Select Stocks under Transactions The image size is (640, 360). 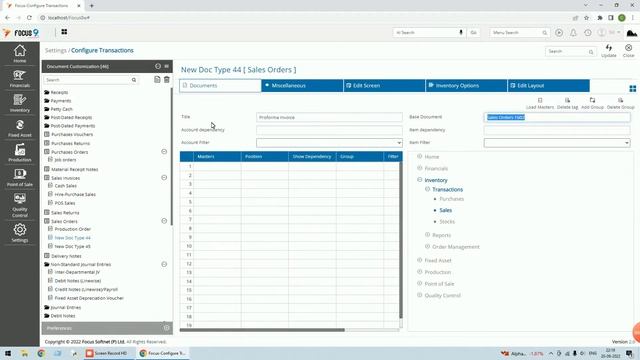(447, 222)
